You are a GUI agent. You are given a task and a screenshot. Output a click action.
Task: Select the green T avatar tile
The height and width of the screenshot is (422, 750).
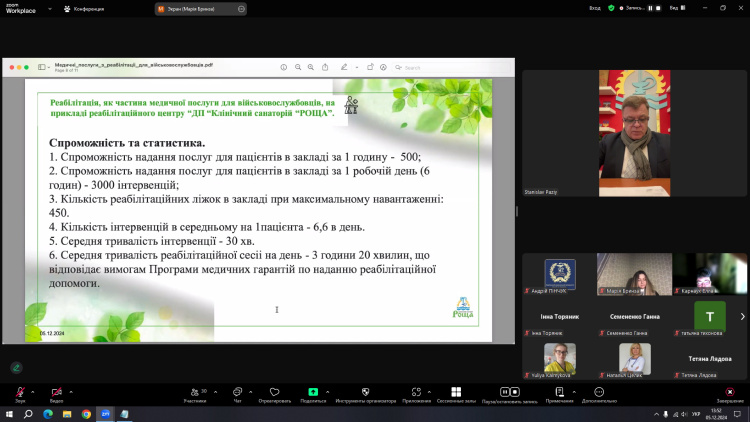(x=709, y=316)
